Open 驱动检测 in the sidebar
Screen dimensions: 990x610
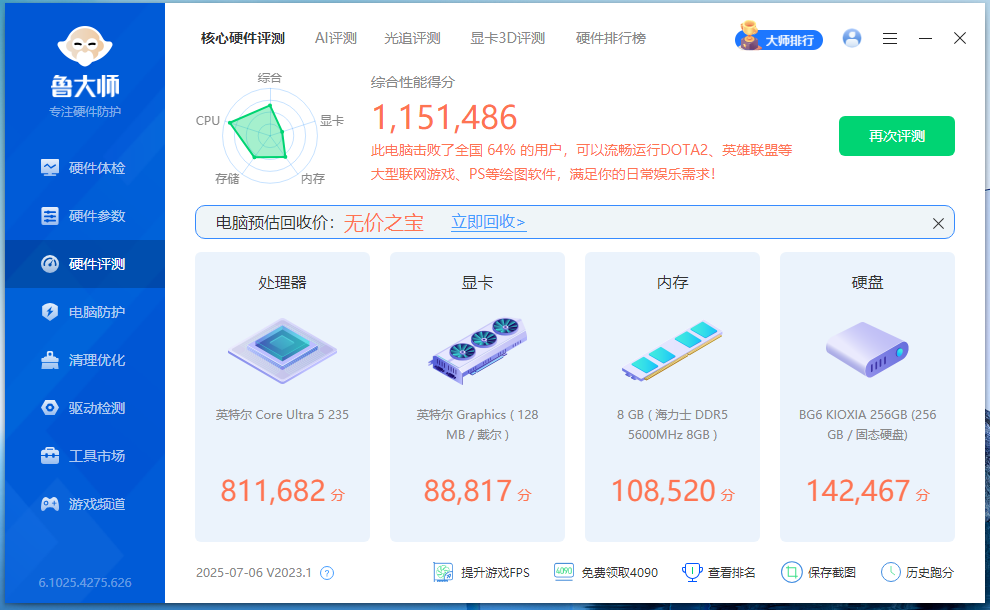(x=85, y=408)
